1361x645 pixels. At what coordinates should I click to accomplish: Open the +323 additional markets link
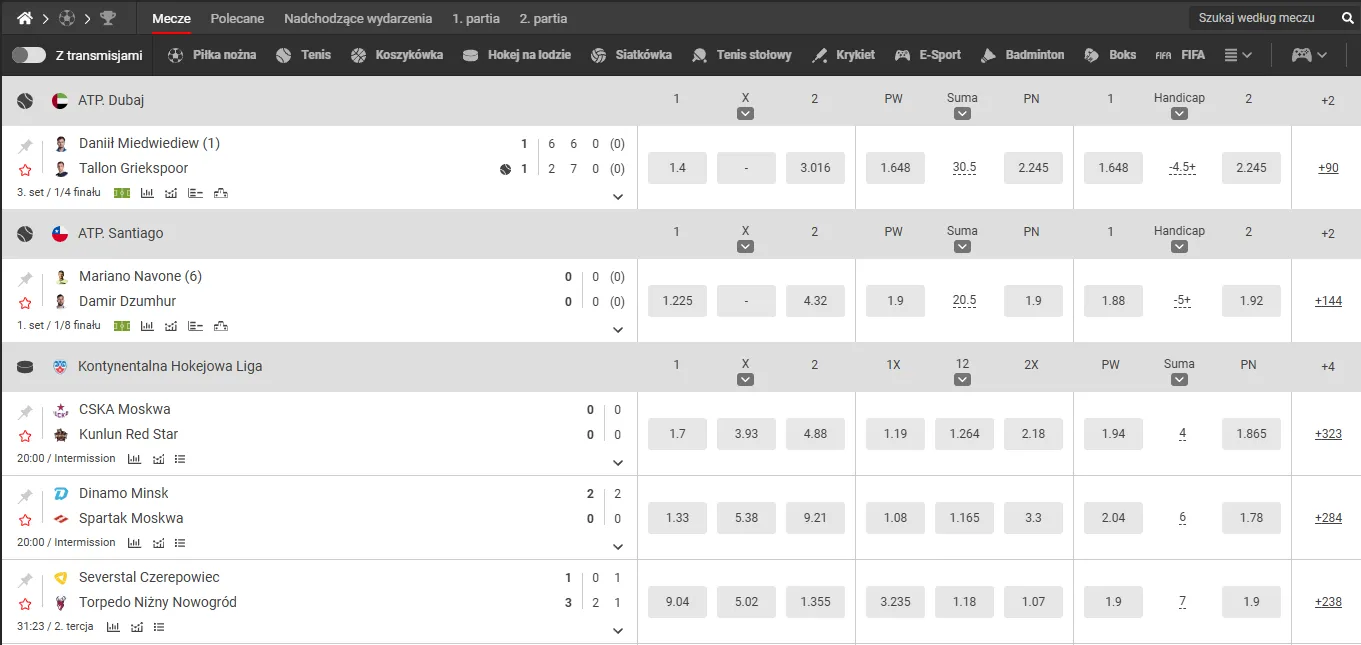tap(1327, 434)
